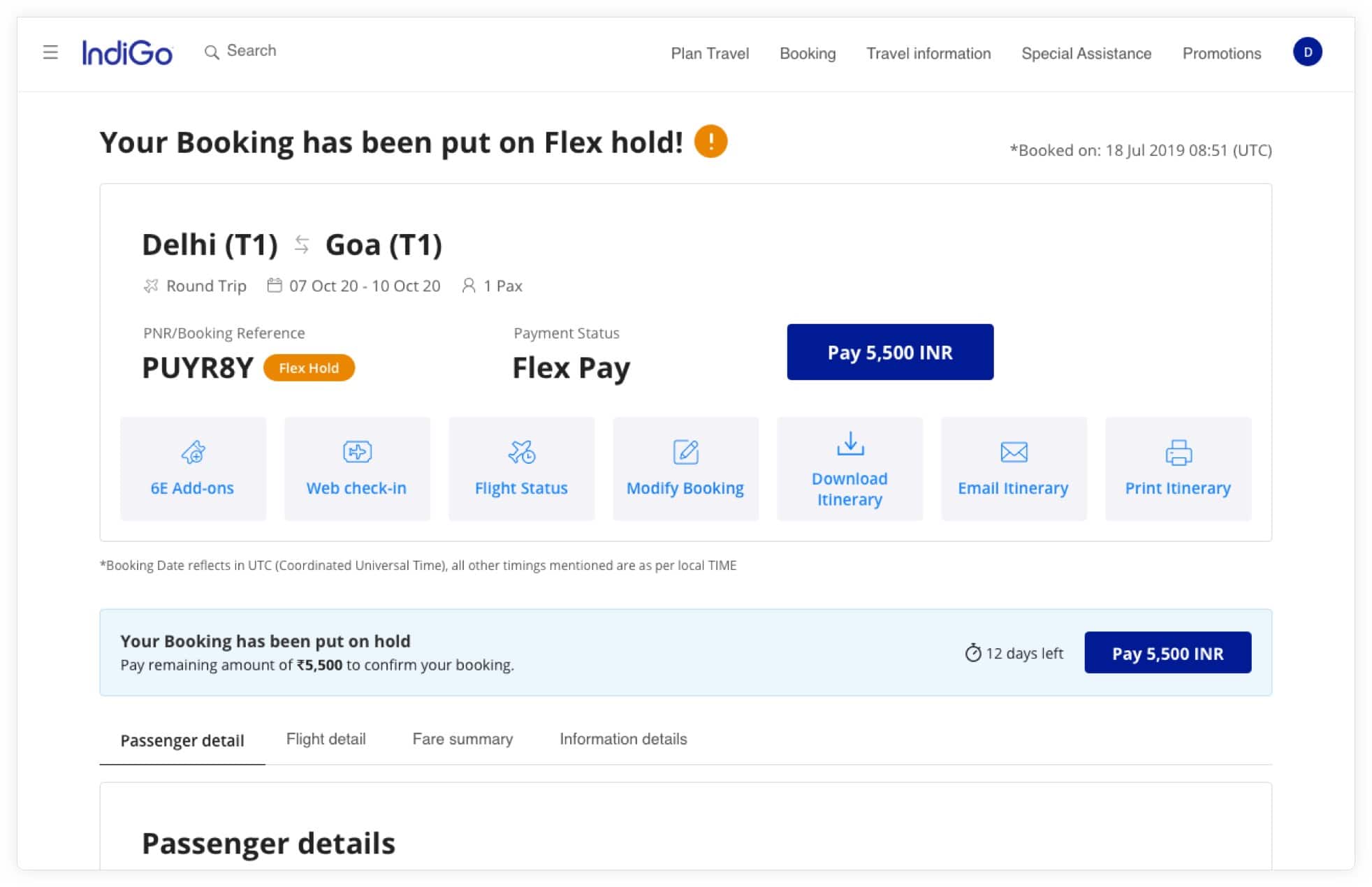The width and height of the screenshot is (1372, 887).
Task: Open Web check-in tile
Action: (x=357, y=469)
